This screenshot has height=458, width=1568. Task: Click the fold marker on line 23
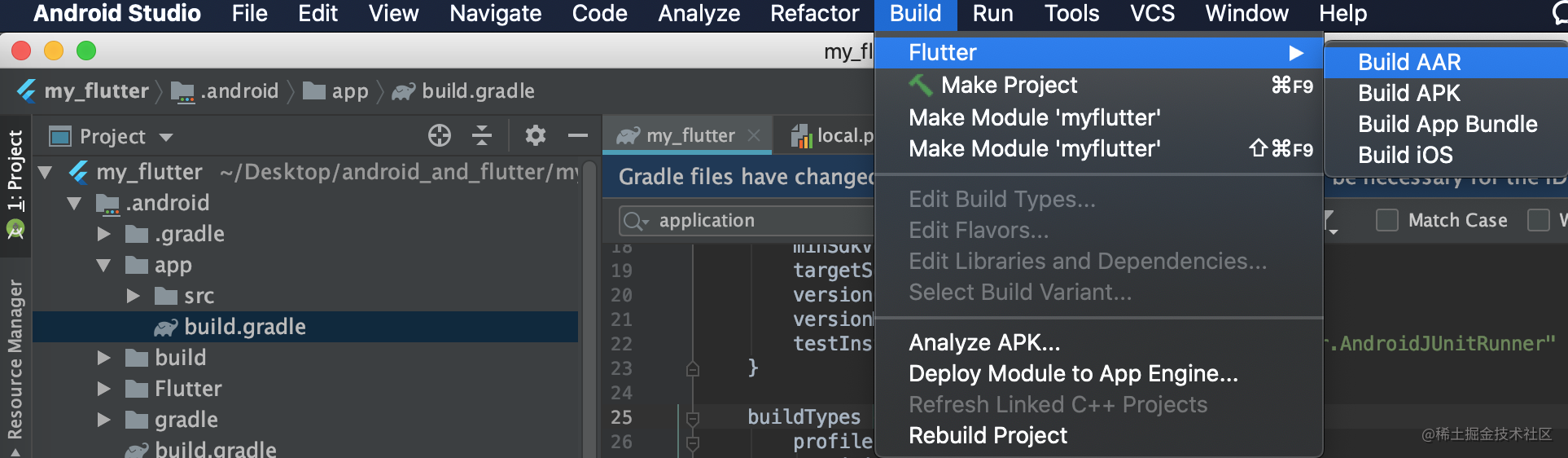[693, 368]
